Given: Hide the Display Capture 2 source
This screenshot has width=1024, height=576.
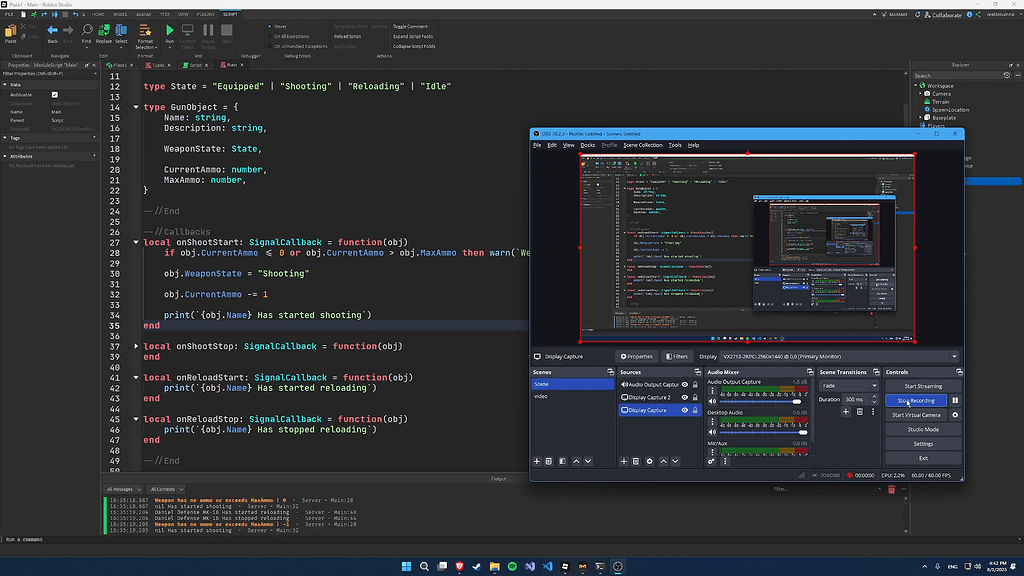Looking at the screenshot, I should click(685, 396).
